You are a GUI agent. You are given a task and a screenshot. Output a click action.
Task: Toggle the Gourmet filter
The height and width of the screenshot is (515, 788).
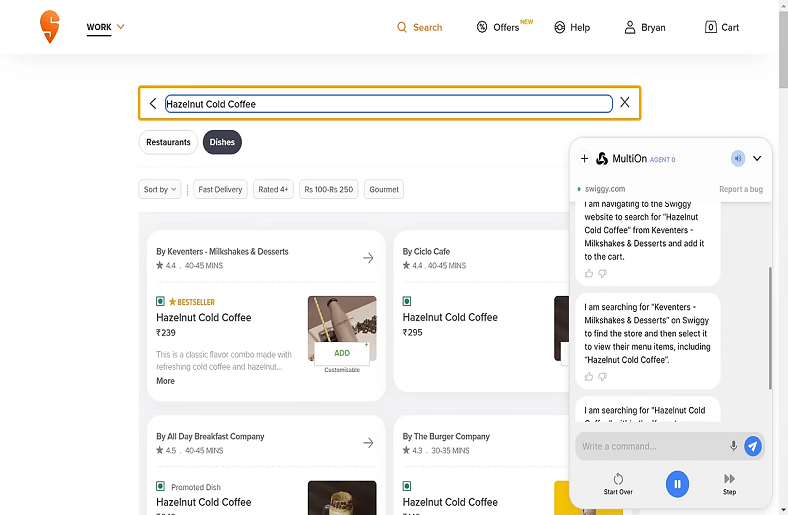(384, 189)
